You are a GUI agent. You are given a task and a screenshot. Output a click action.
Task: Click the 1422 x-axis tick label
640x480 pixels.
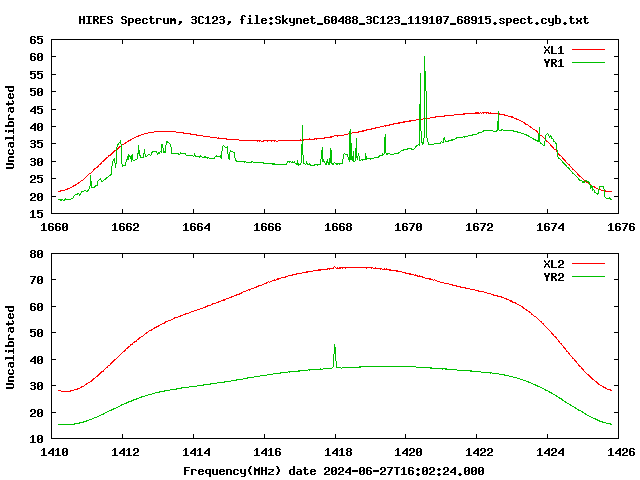point(480,452)
